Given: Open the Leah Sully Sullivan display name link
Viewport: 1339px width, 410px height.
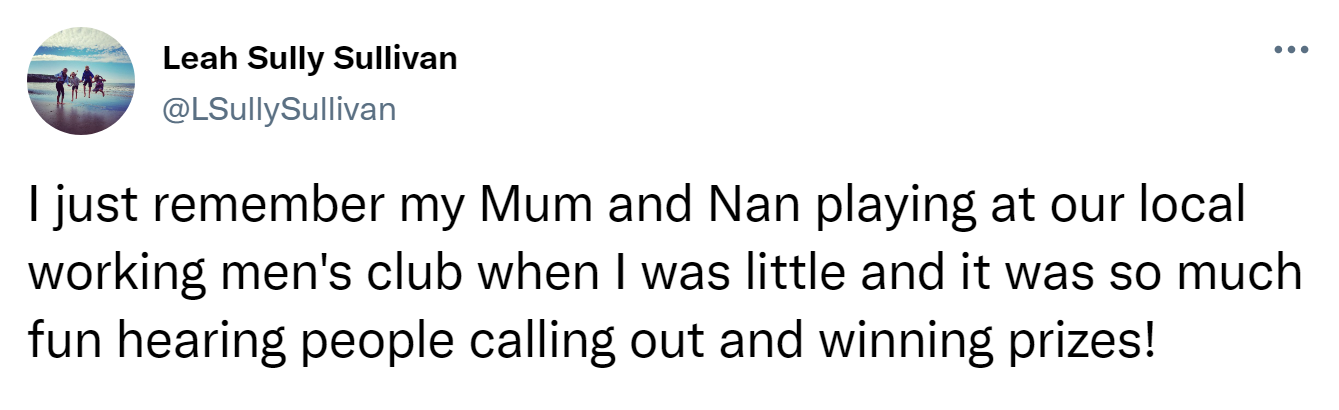Looking at the screenshot, I should tap(310, 59).
